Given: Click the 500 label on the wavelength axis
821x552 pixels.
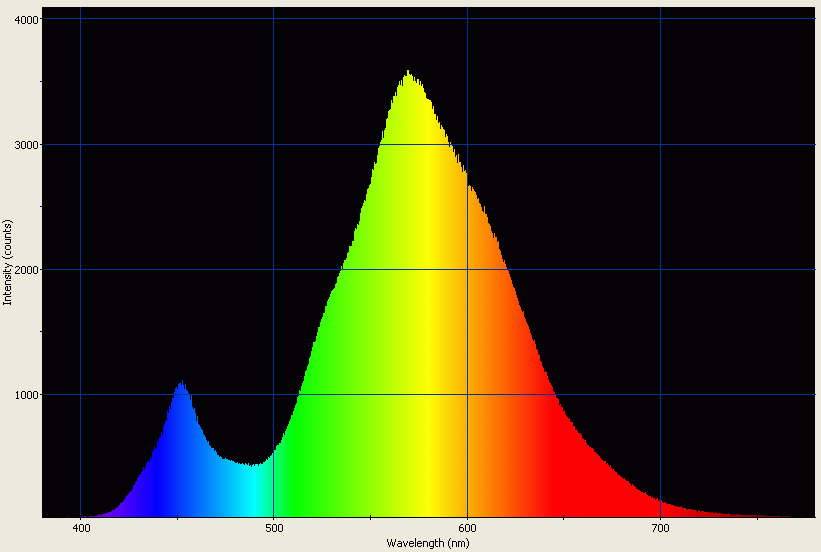Looking at the screenshot, I should tap(273, 527).
